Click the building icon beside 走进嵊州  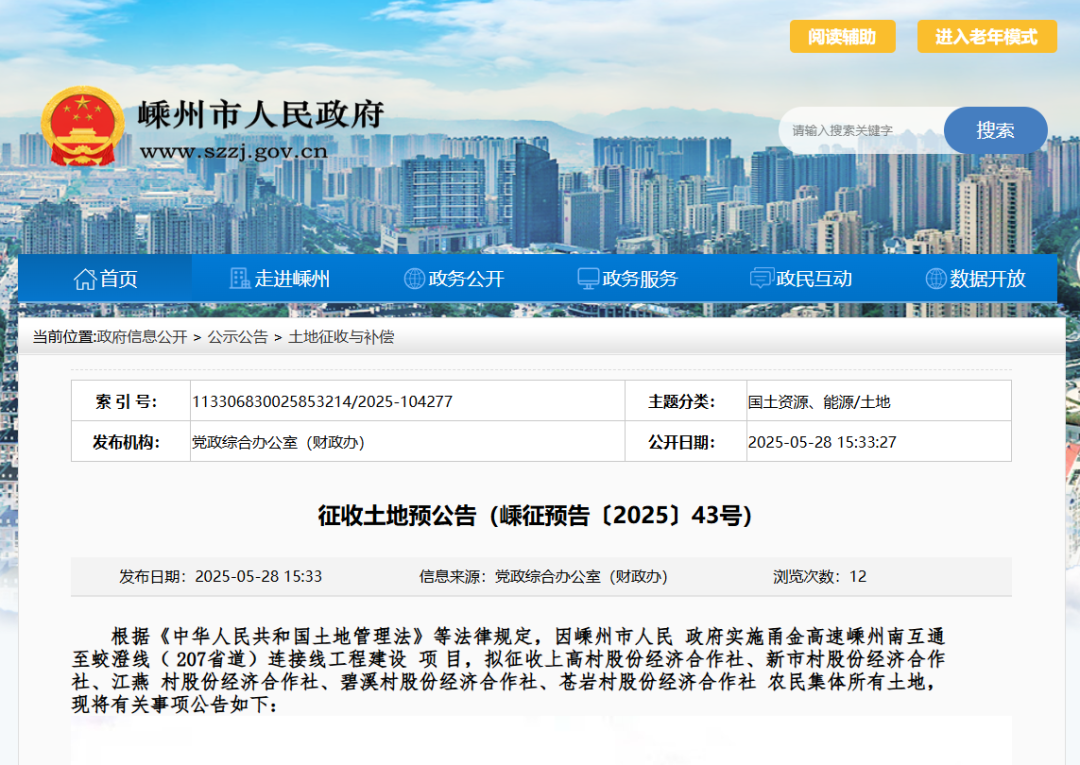240,279
